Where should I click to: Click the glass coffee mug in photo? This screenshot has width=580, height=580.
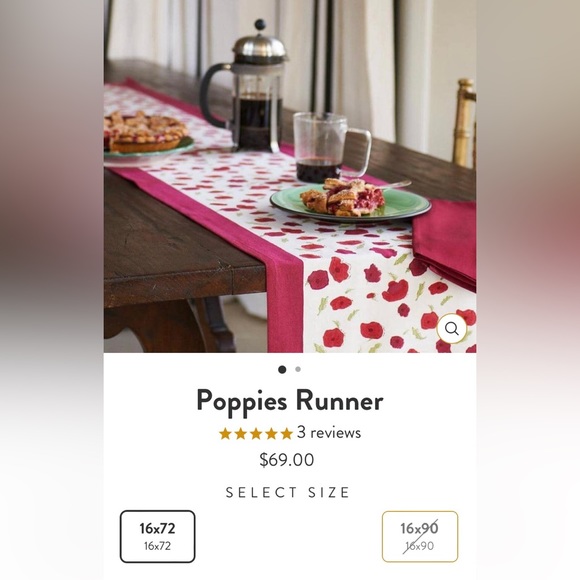[x=331, y=148]
